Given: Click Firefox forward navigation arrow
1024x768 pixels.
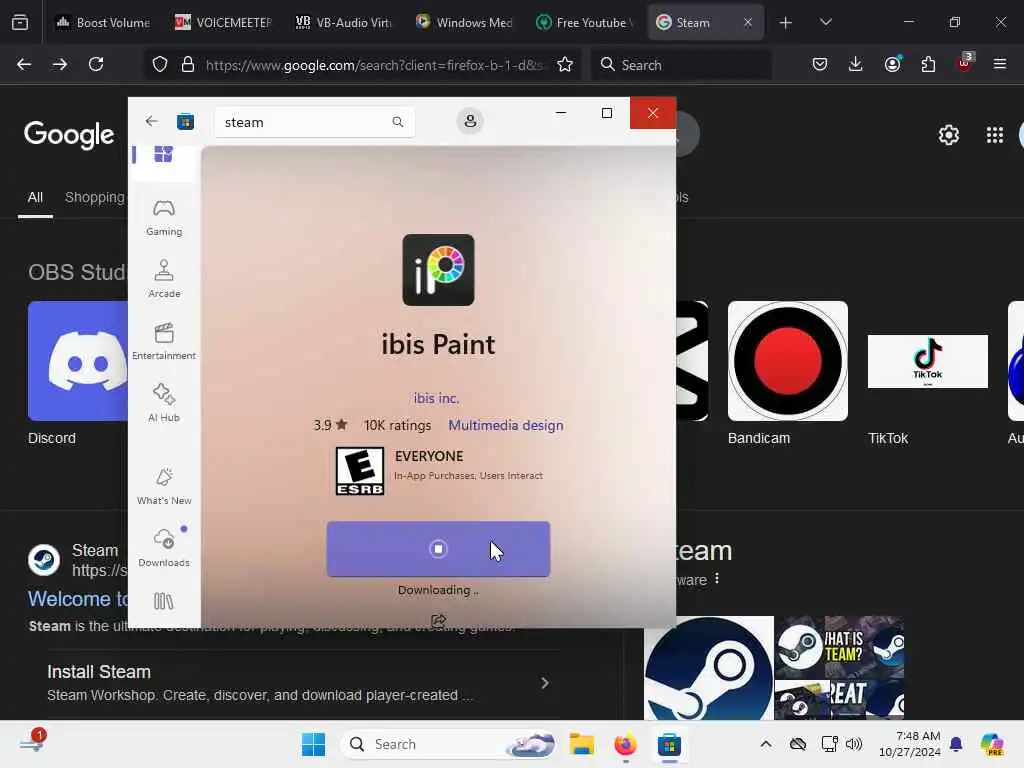Looking at the screenshot, I should (x=60, y=64).
